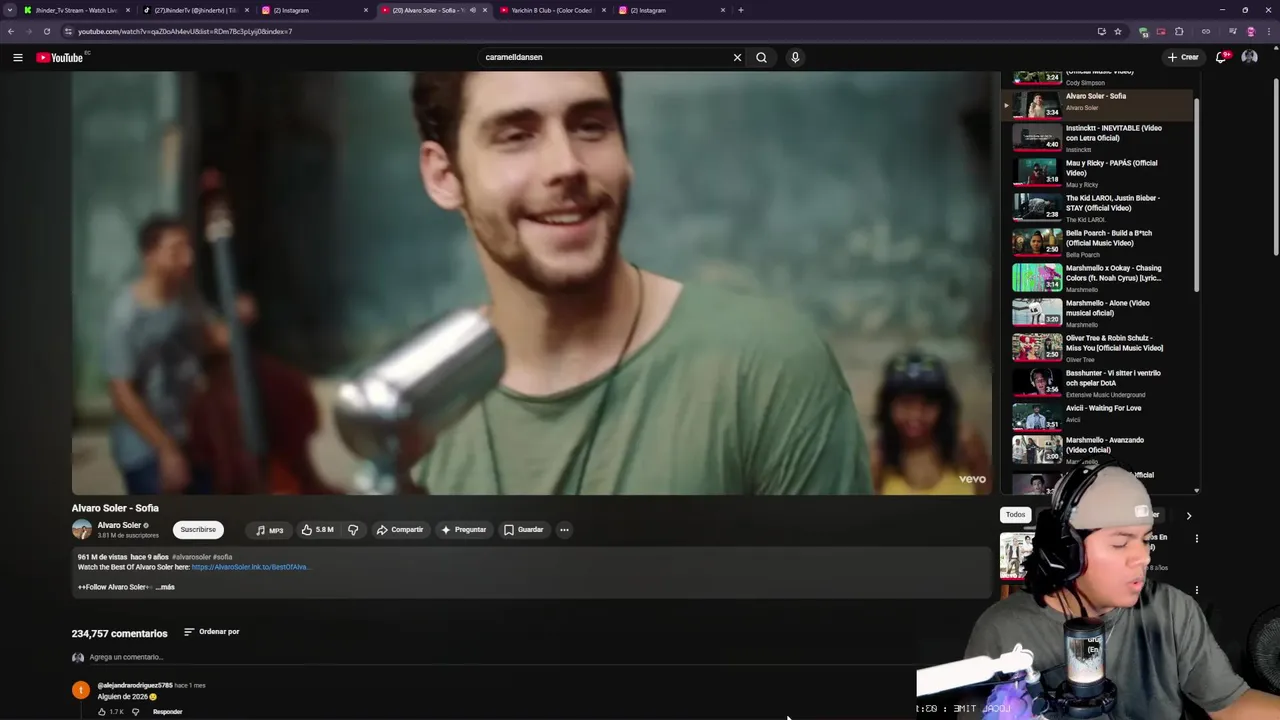Image resolution: width=1280 pixels, height=720 pixels.
Task: Run search with magnifying glass button
Action: point(762,57)
